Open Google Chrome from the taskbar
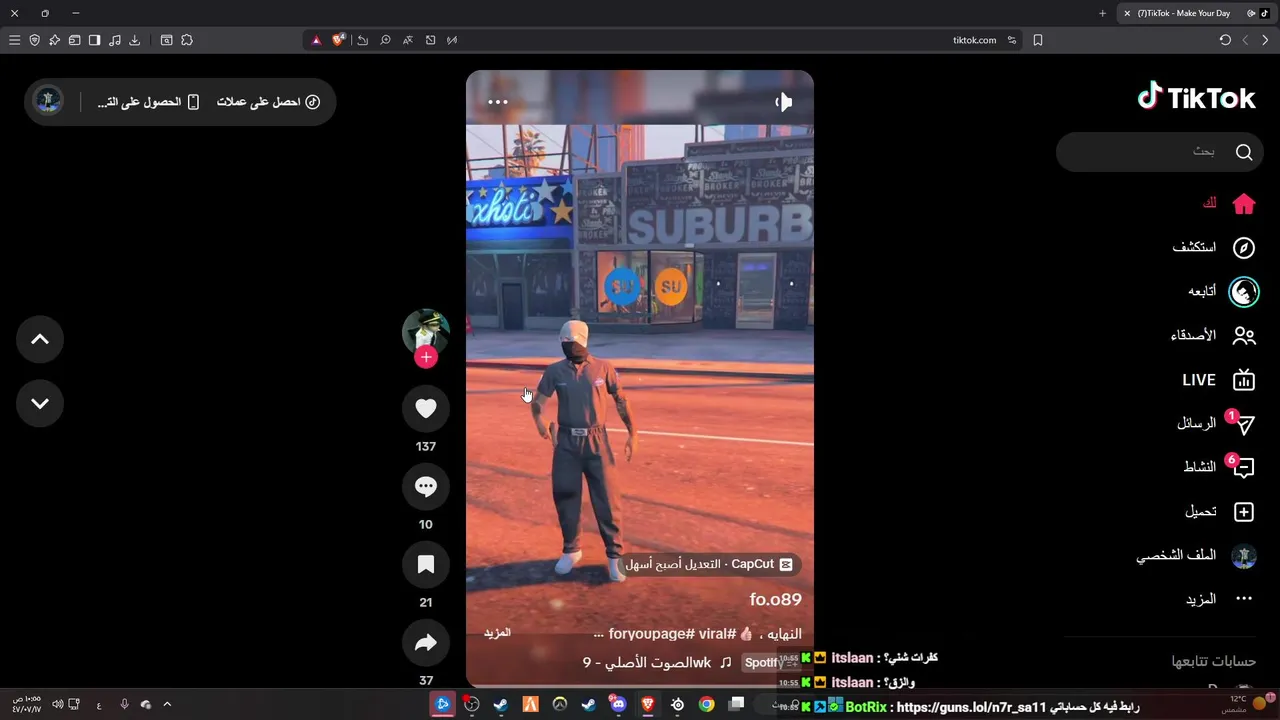The height and width of the screenshot is (720, 1280). click(x=707, y=704)
